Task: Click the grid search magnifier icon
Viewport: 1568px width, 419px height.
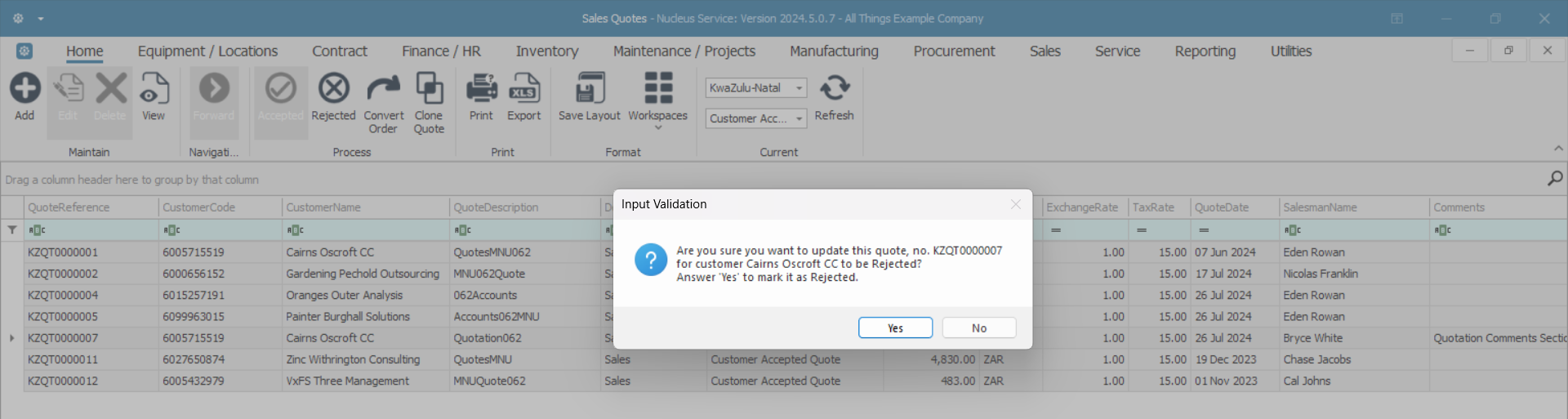Action: pyautogui.click(x=1555, y=178)
